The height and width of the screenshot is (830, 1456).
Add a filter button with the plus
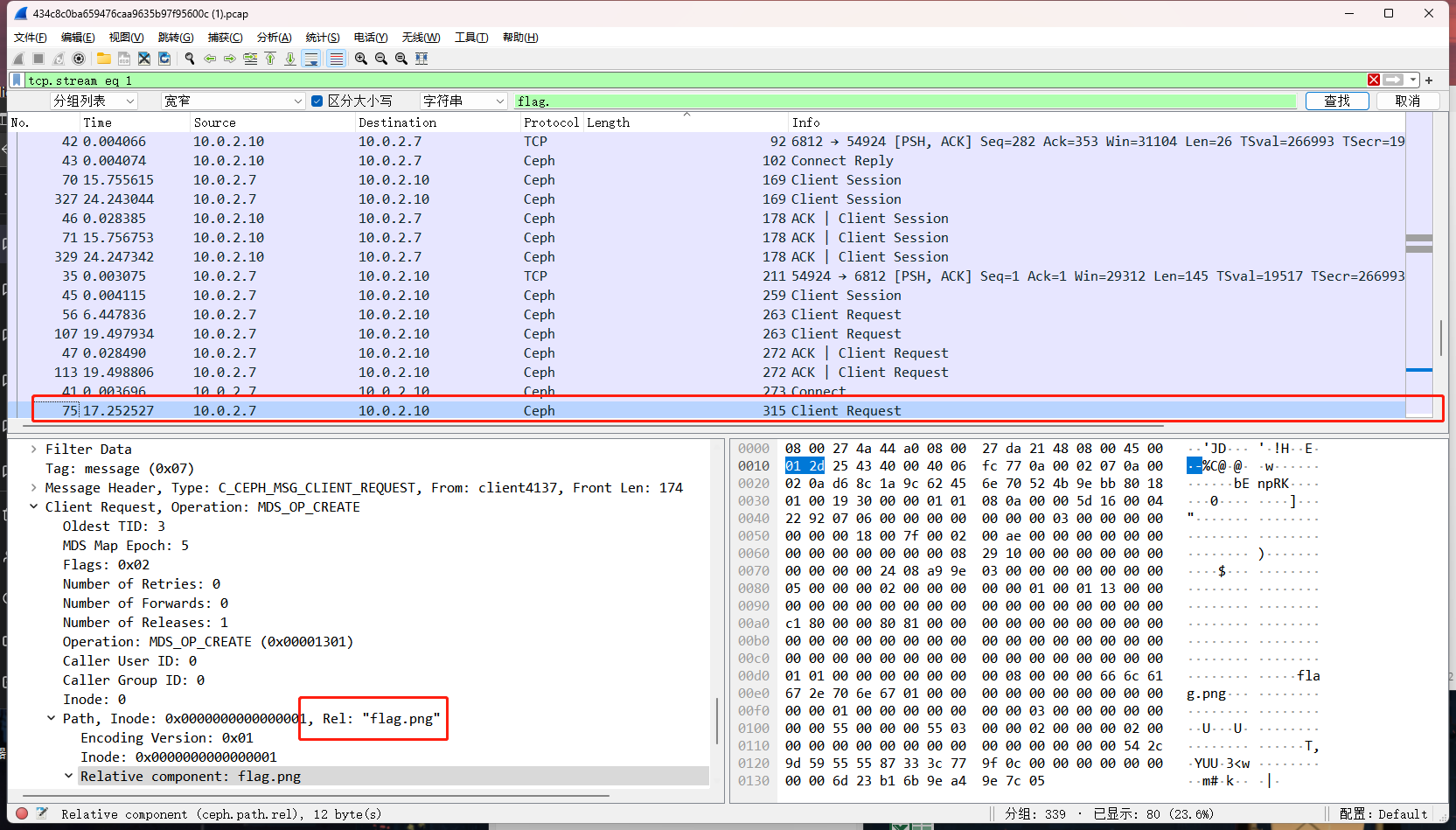tap(1429, 80)
